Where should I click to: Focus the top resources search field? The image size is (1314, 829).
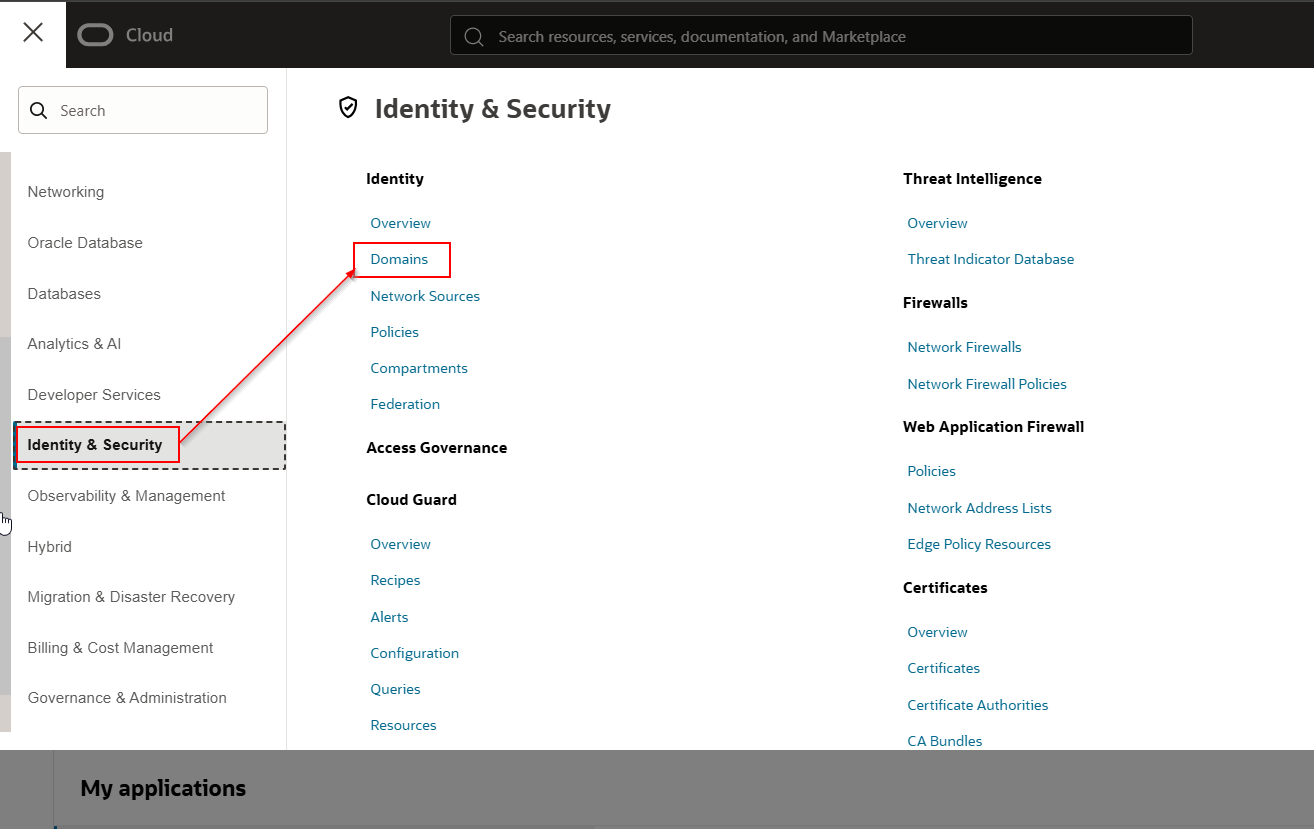click(821, 35)
